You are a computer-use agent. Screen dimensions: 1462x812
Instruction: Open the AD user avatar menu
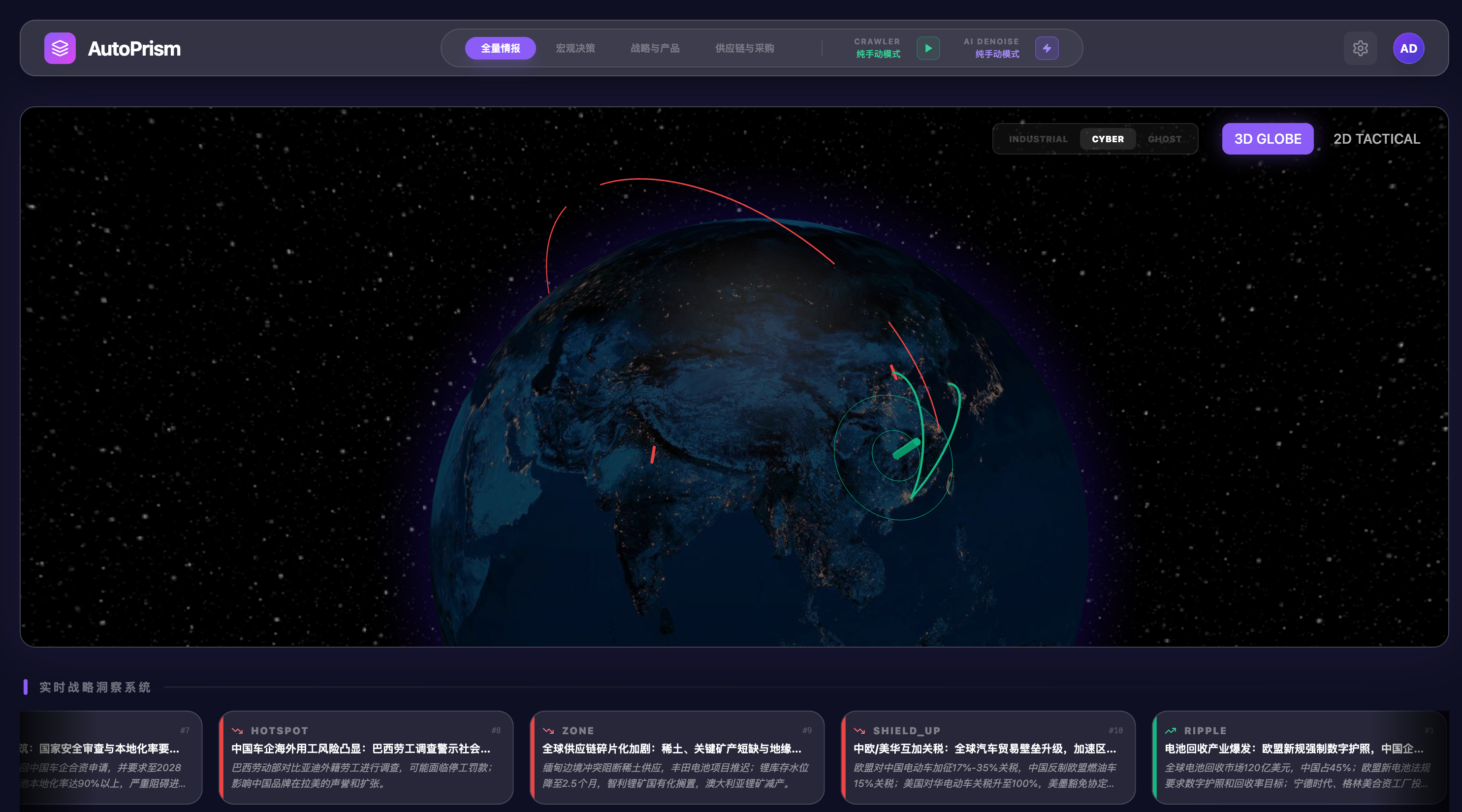[1408, 48]
